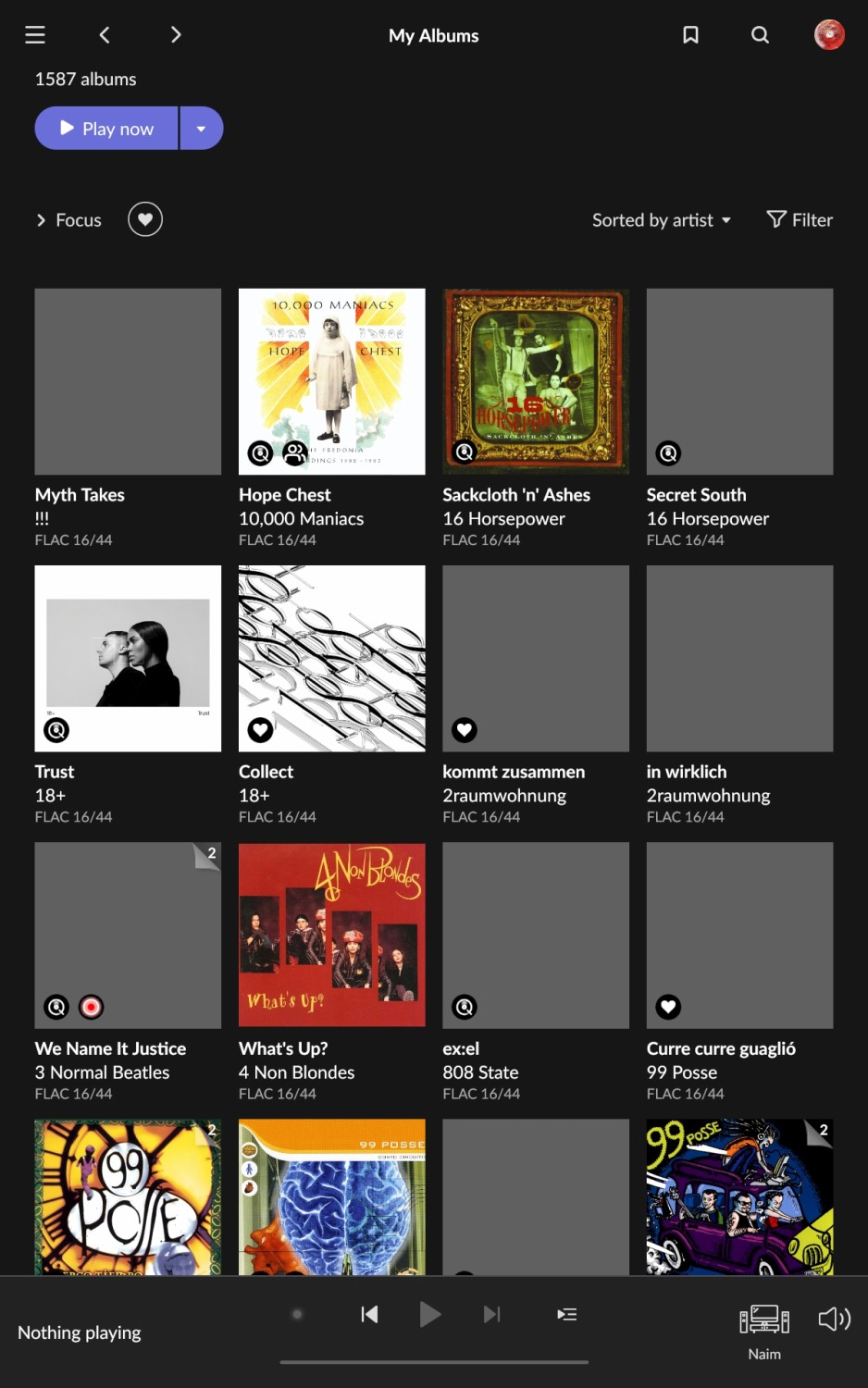Open the bookmarks icon
Image resolution: width=868 pixels, height=1388 pixels.
(x=690, y=35)
